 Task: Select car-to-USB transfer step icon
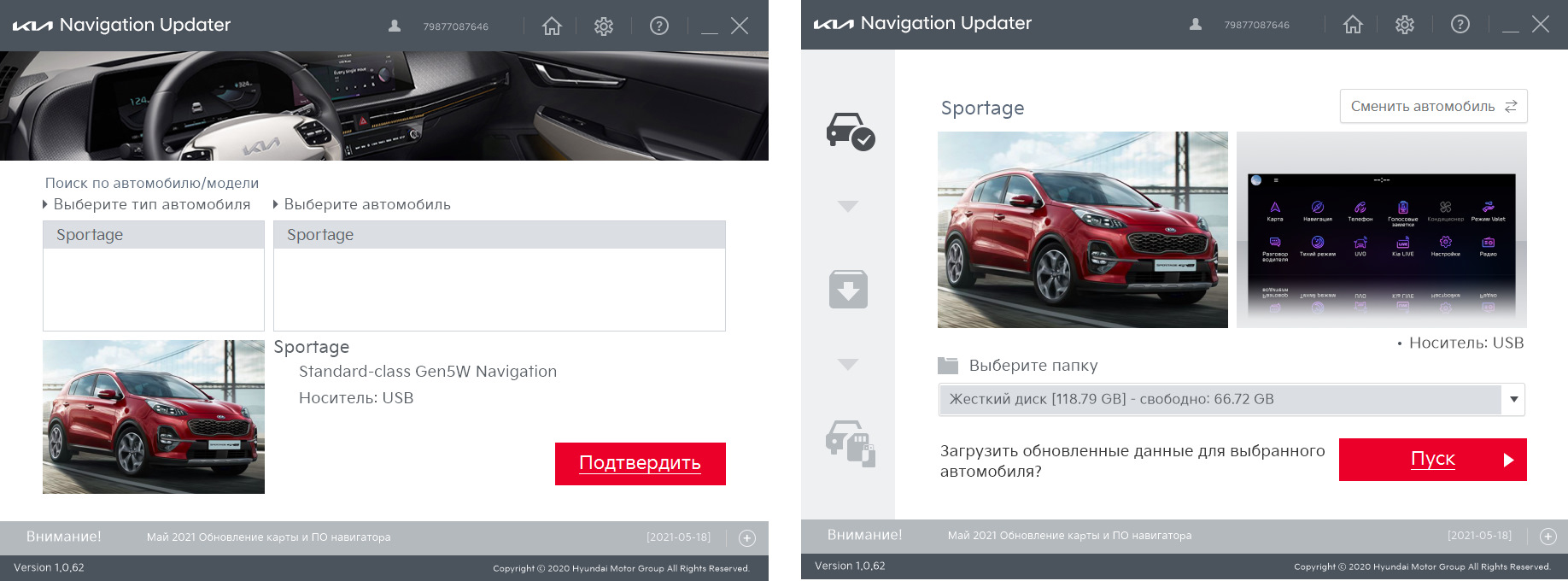851,443
